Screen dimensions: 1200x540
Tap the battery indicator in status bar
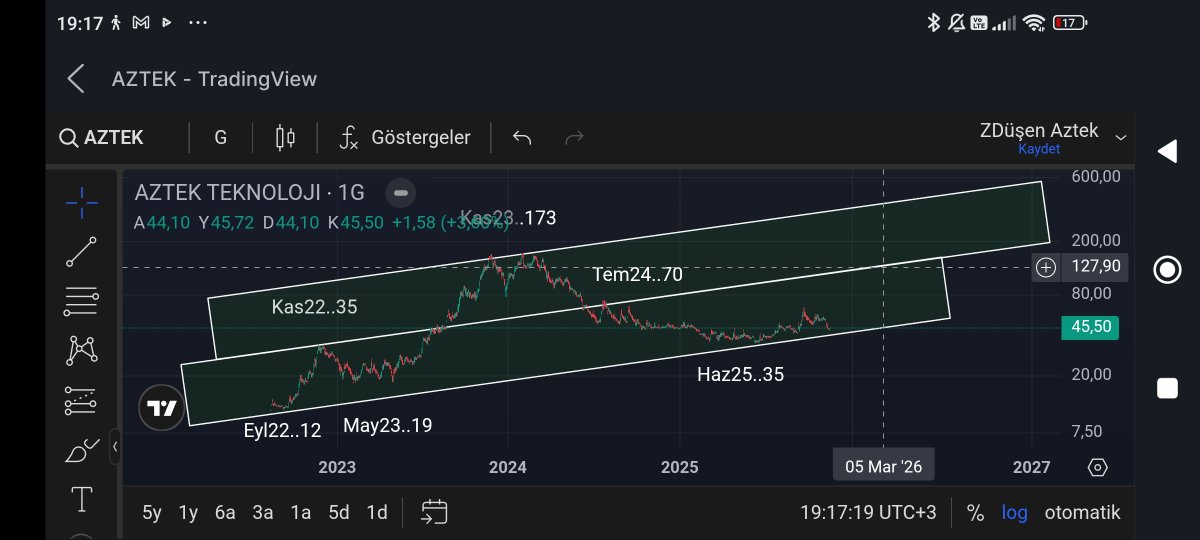click(x=1069, y=22)
